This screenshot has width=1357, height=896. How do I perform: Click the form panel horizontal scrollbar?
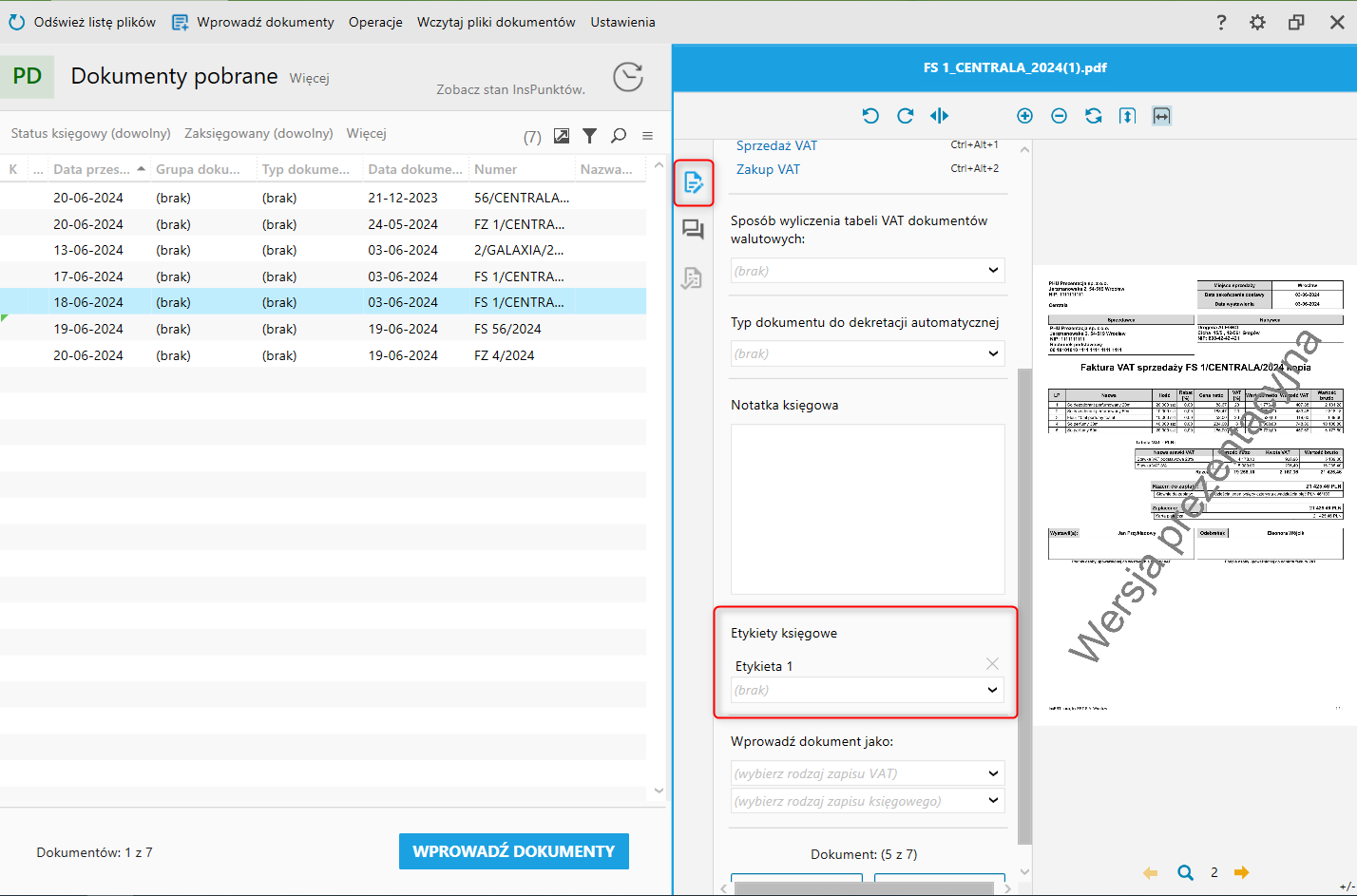(864, 888)
